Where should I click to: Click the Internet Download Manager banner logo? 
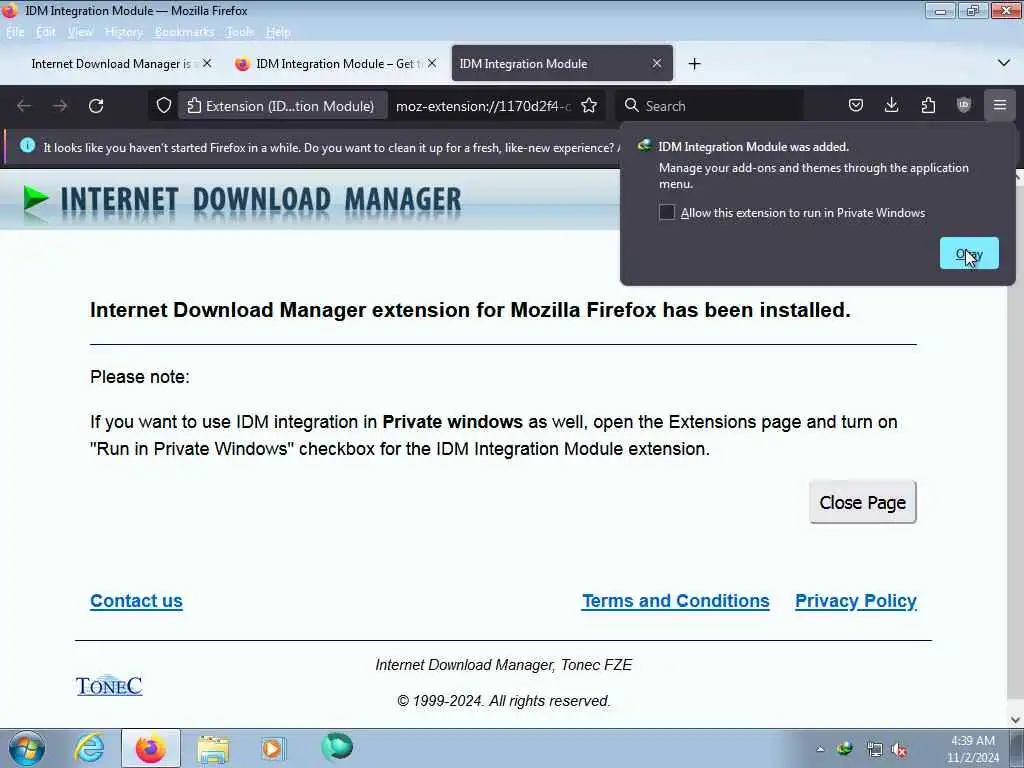(242, 200)
